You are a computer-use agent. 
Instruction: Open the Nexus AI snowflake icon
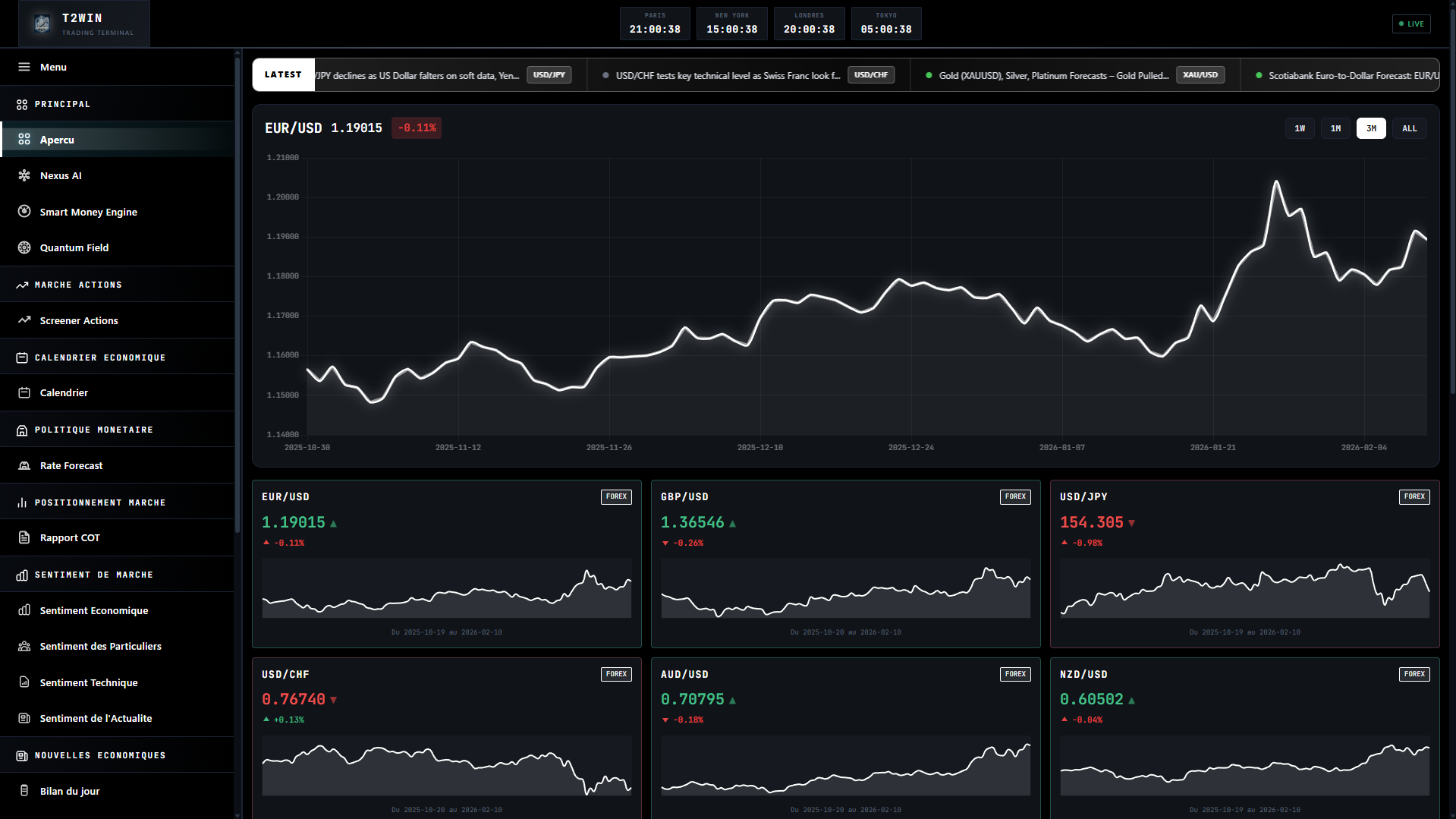[x=24, y=175]
